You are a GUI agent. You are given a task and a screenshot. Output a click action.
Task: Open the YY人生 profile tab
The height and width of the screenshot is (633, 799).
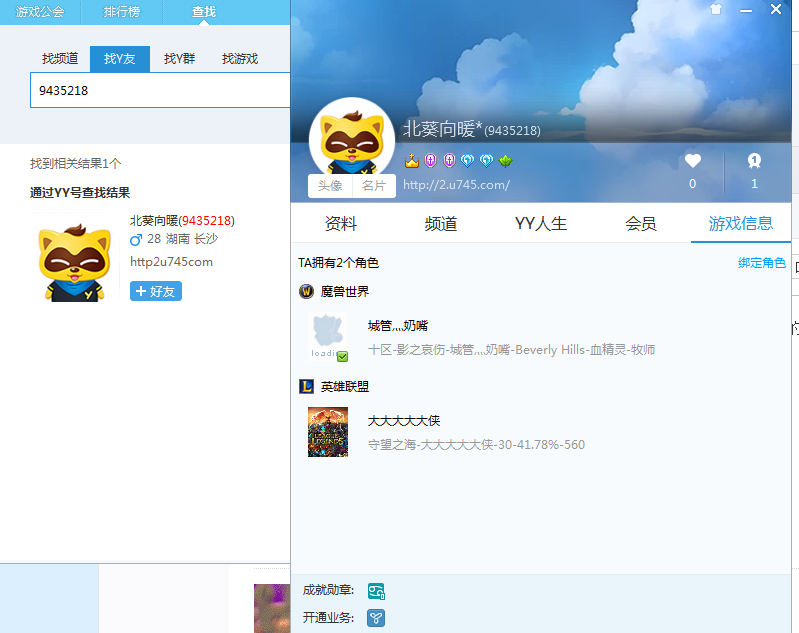(541, 223)
